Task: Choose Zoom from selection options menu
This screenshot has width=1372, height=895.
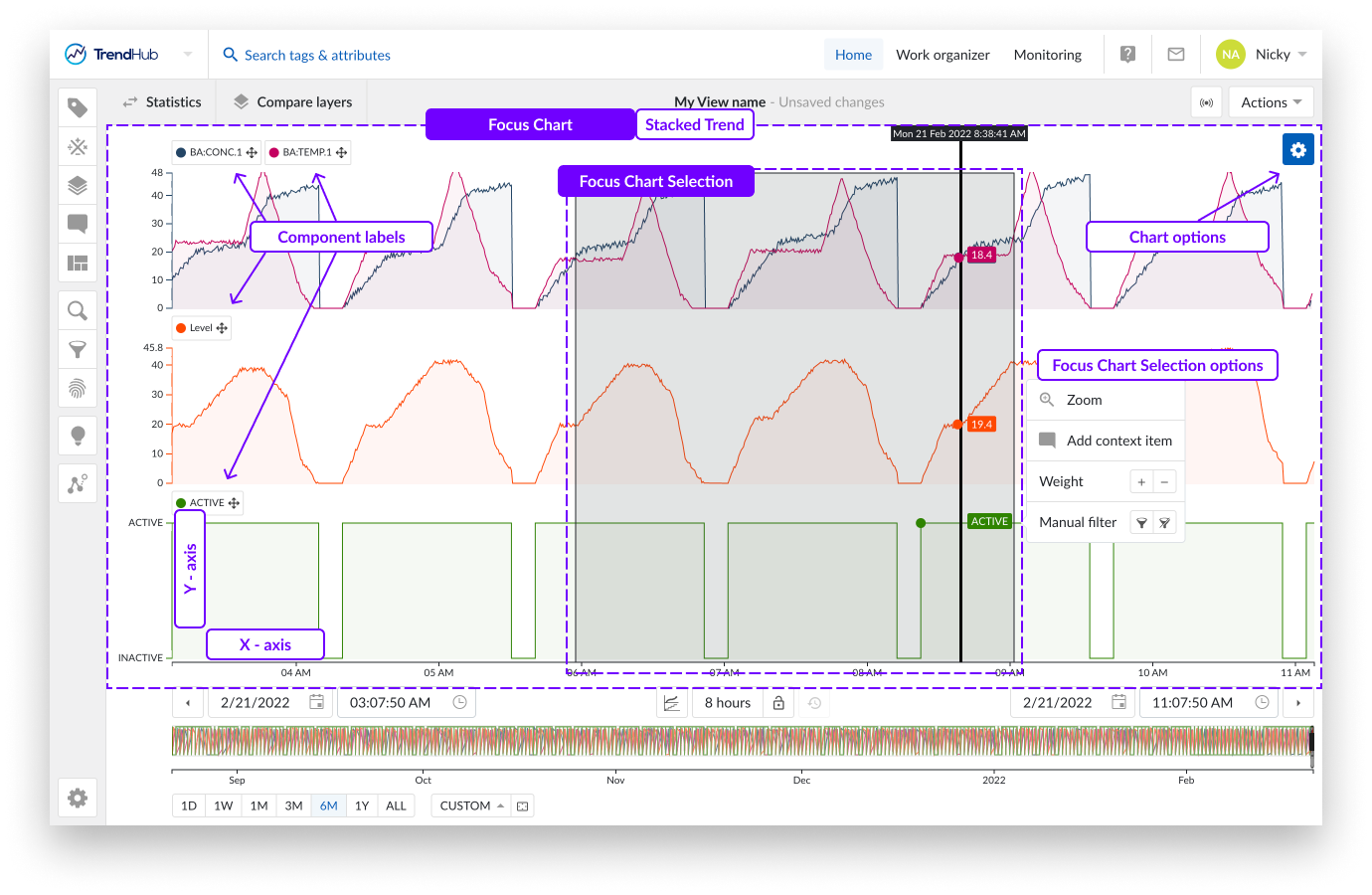Action: coord(1084,400)
